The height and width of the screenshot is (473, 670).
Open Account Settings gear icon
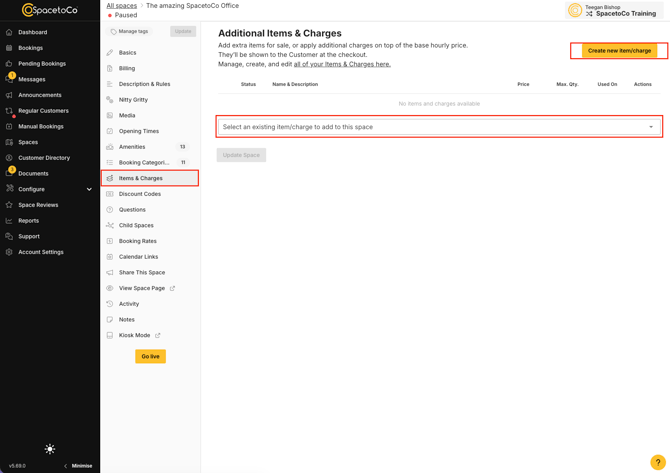[x=9, y=252]
